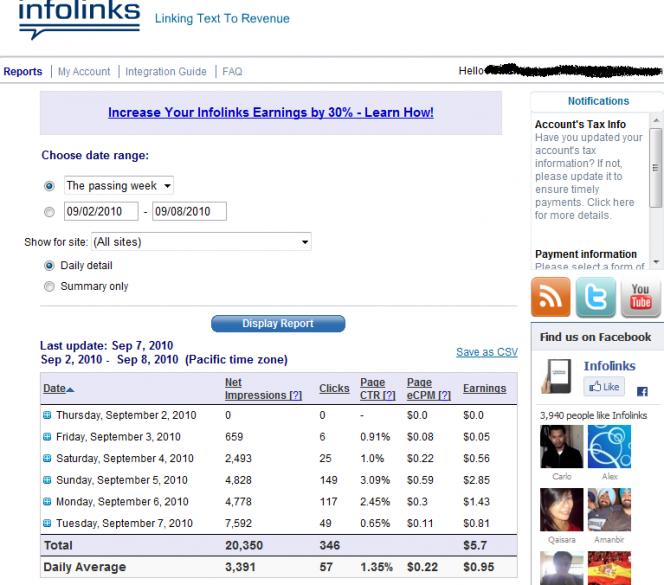Viewport: 664px width, 585px height.
Task: Click the 'Account's Tax Info' notification heading
Action: point(580,125)
